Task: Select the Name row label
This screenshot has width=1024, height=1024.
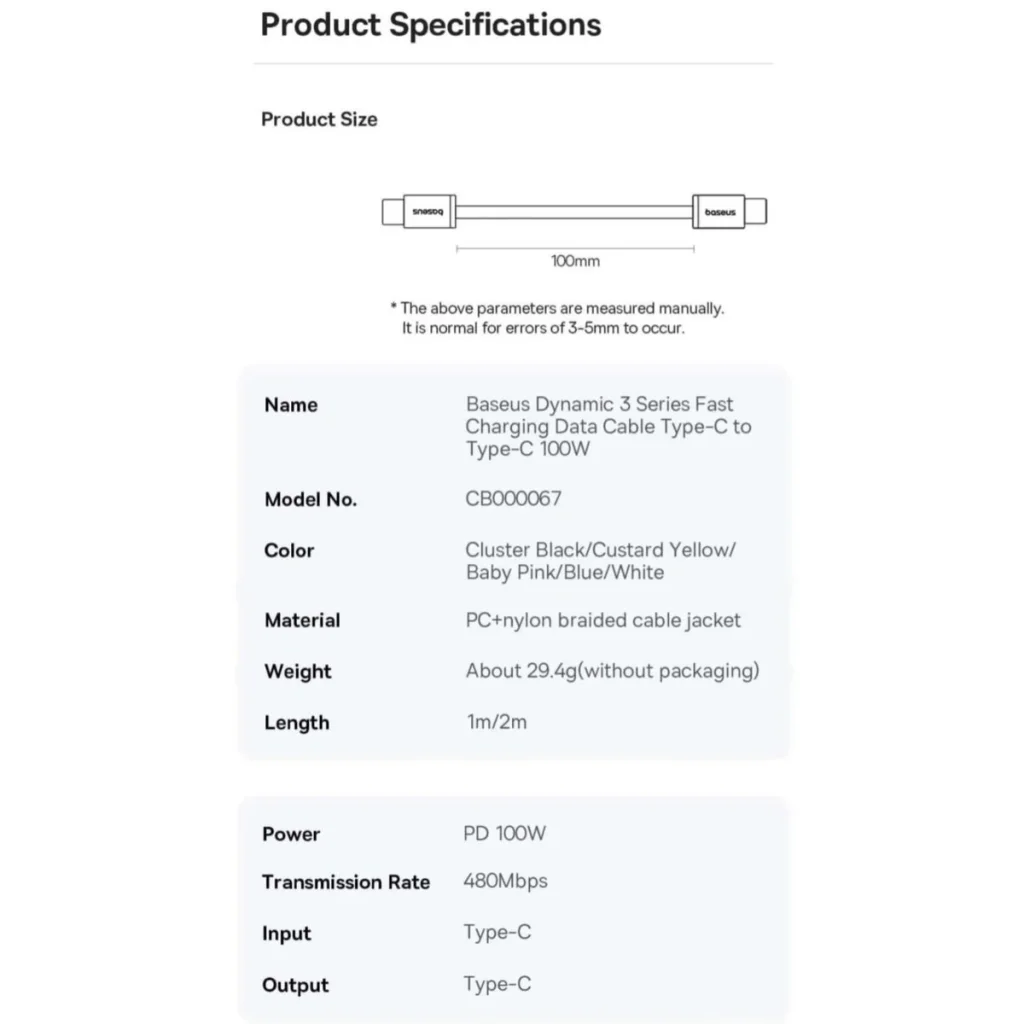Action: click(x=291, y=405)
